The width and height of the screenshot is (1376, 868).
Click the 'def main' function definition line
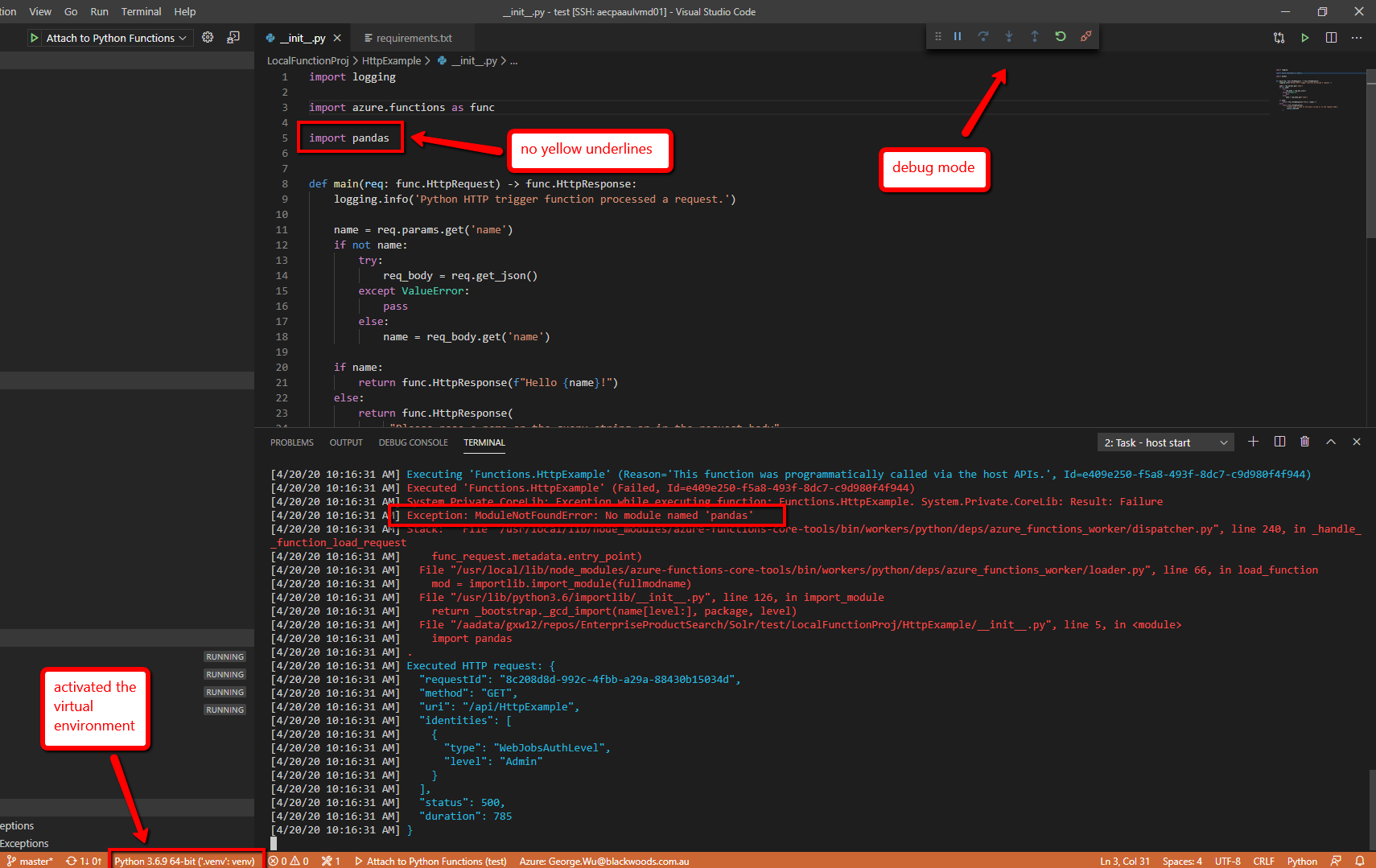click(x=472, y=183)
